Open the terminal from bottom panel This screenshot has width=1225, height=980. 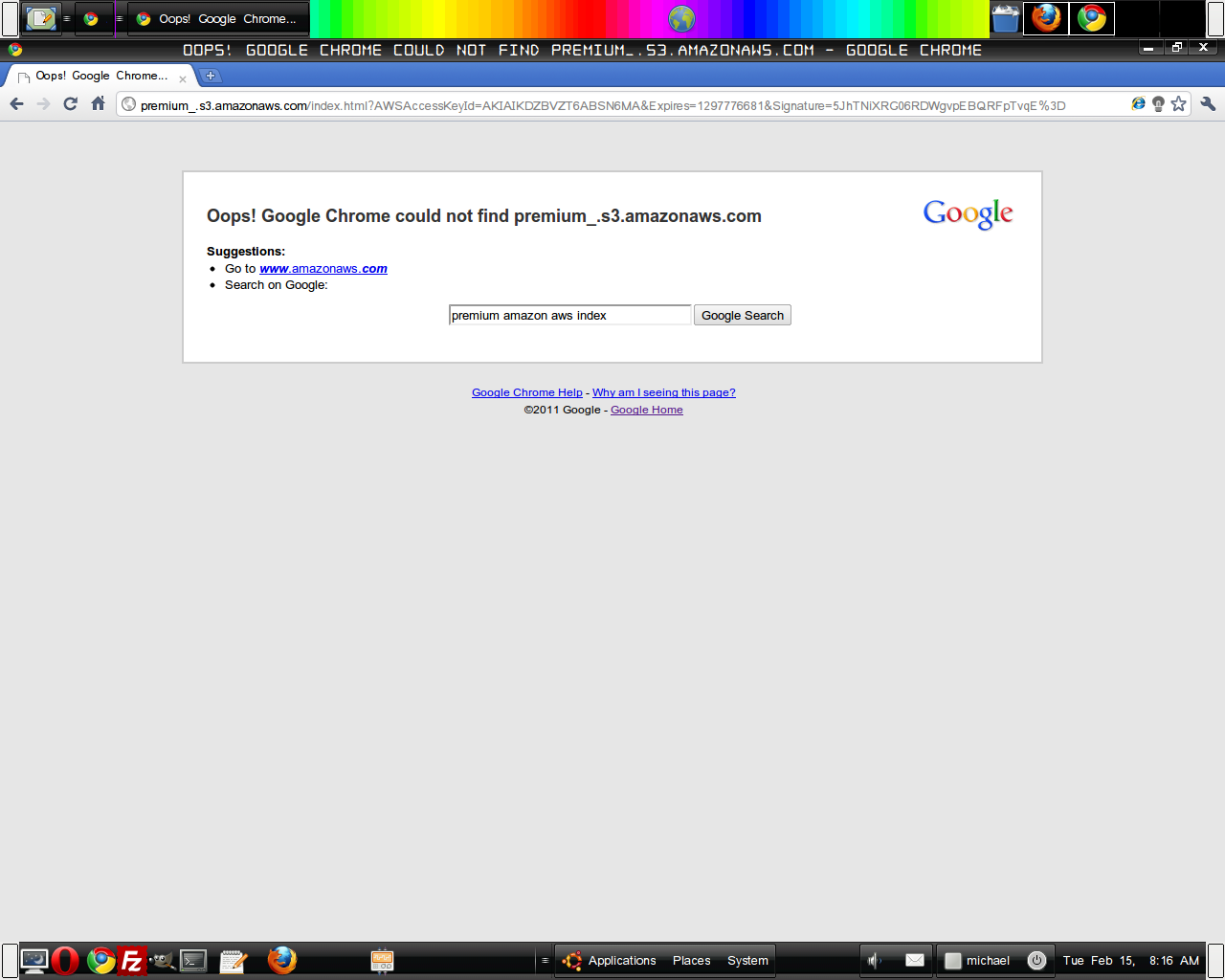coord(194,960)
